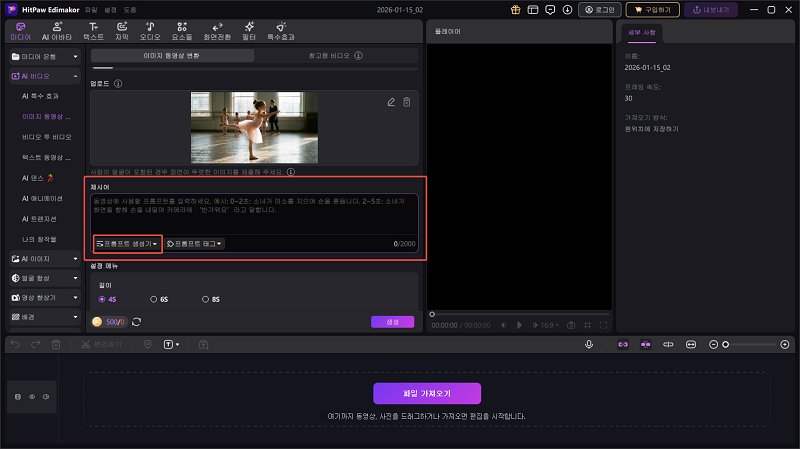Toggle the purple timeline link icon
Viewport: 800px width, 449px height.
click(623, 345)
